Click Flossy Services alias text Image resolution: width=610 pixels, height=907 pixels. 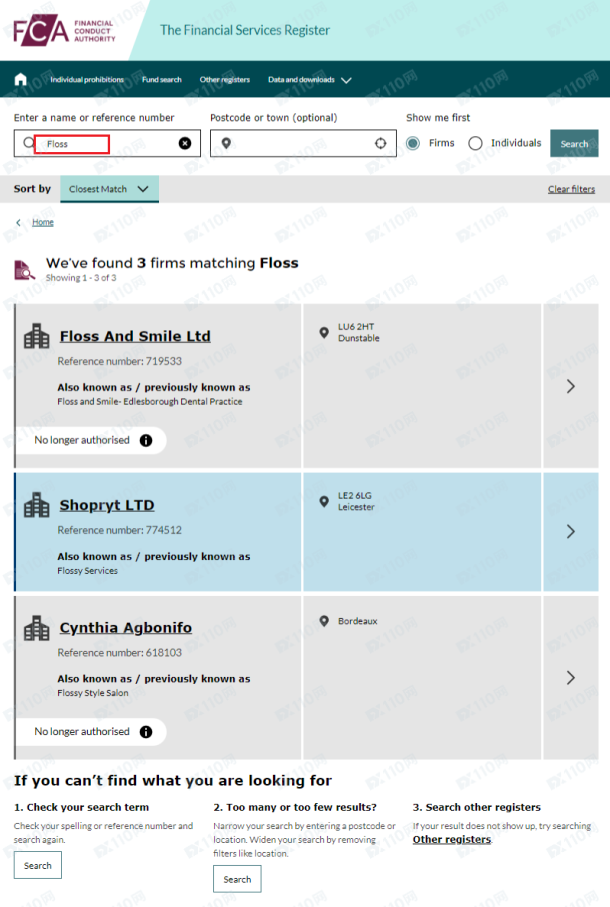click(x=87, y=571)
